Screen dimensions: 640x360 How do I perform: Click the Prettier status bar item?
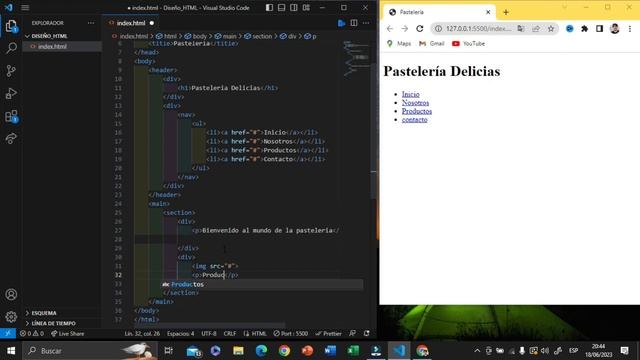[x=329, y=333]
